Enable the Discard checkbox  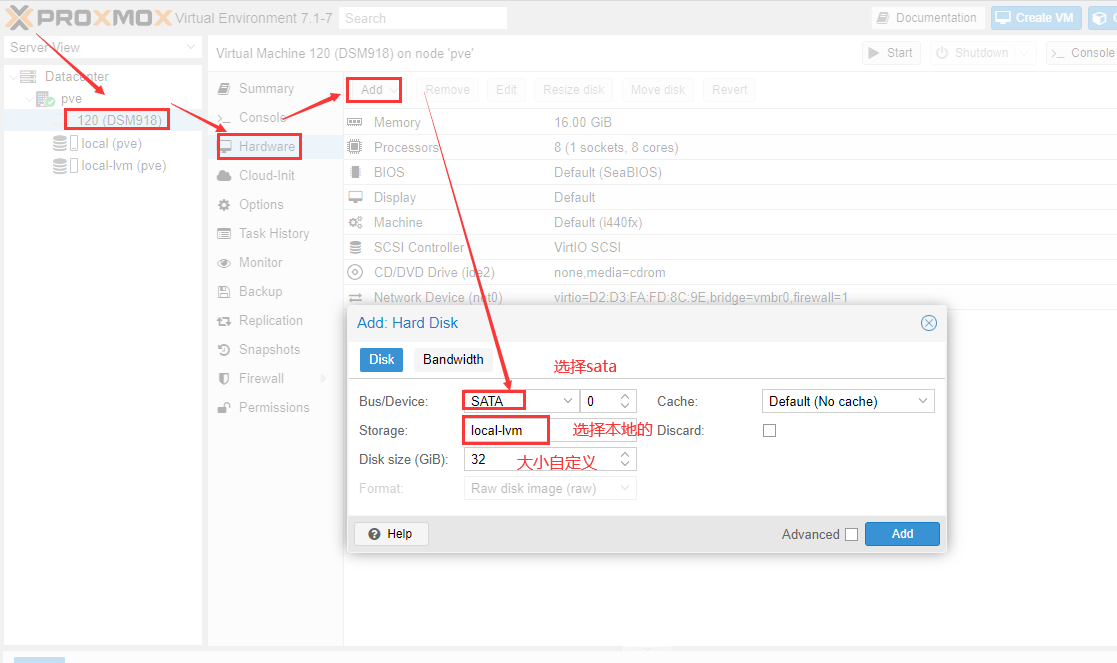(x=769, y=431)
